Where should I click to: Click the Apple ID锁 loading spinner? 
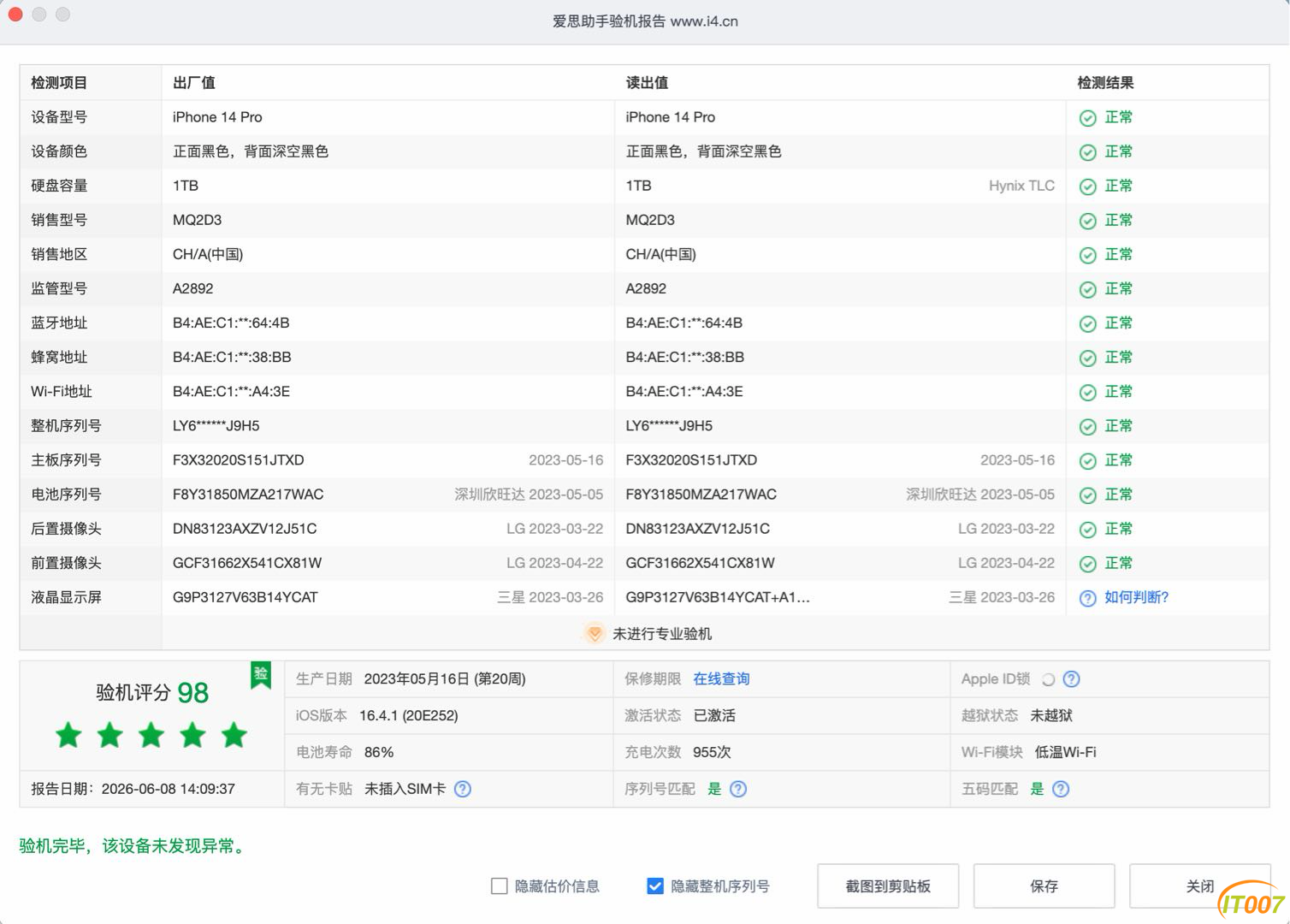click(1048, 679)
